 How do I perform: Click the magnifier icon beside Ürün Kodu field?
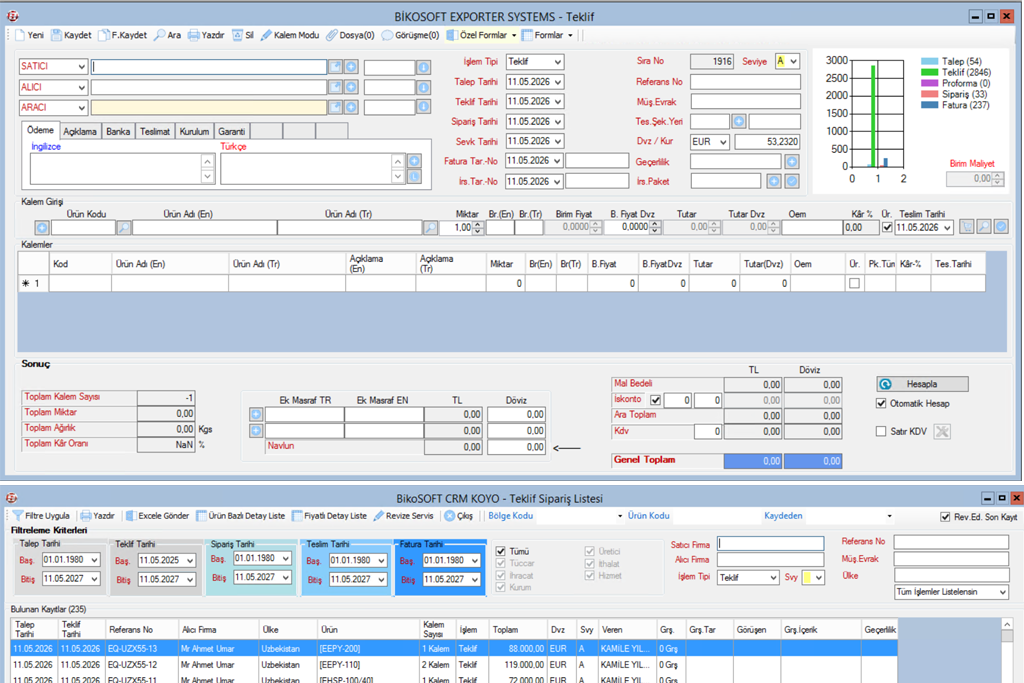[x=123, y=227]
